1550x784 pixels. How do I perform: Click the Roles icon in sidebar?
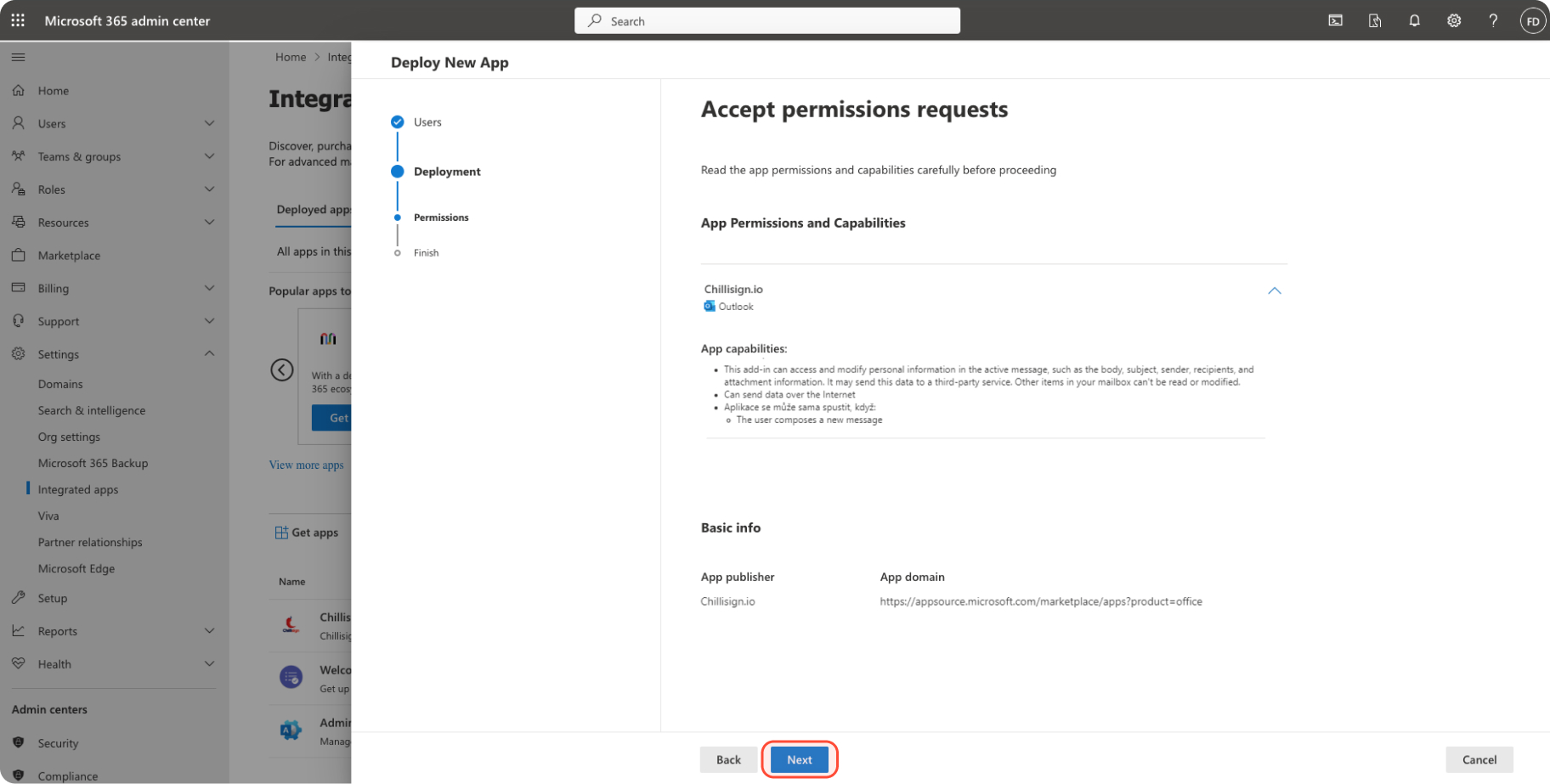click(x=18, y=189)
